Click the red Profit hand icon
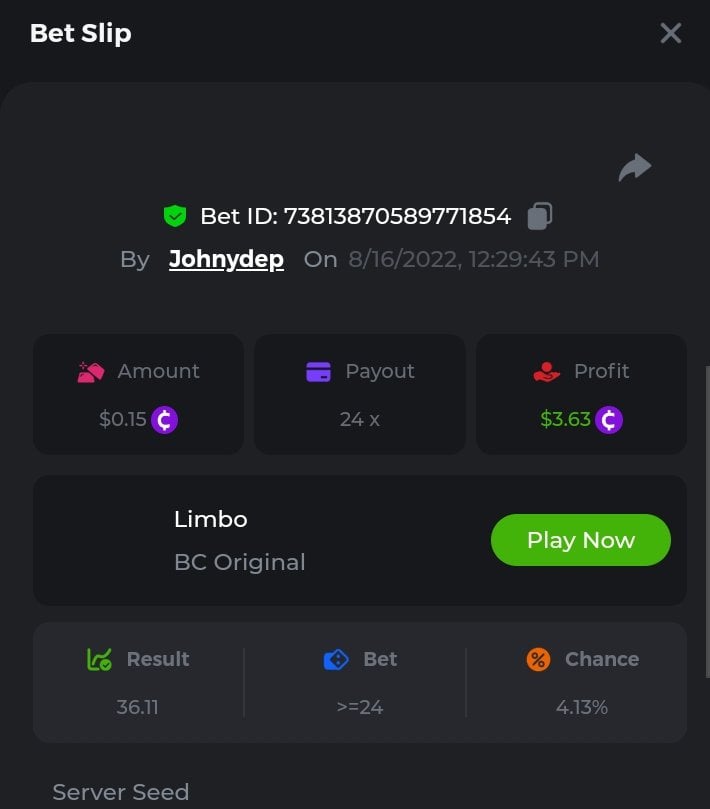This screenshot has width=710, height=809. click(547, 372)
